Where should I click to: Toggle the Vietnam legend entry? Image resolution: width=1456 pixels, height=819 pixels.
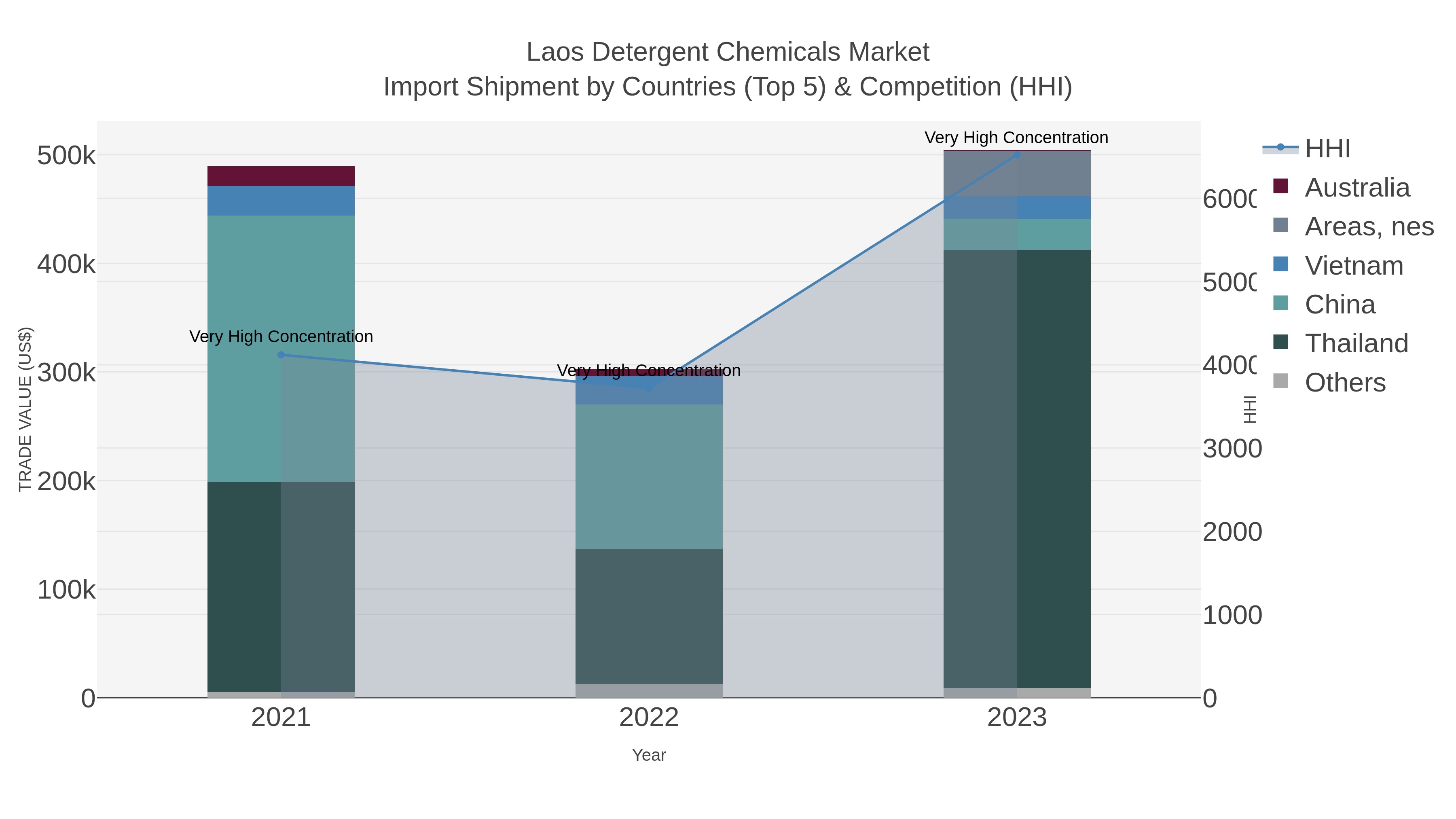[1337, 265]
